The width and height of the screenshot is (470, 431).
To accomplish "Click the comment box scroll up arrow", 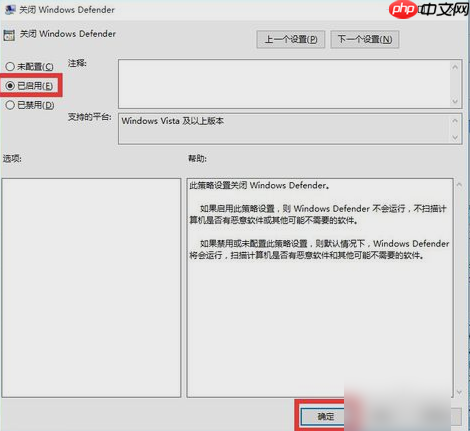I will click(x=455, y=67).
